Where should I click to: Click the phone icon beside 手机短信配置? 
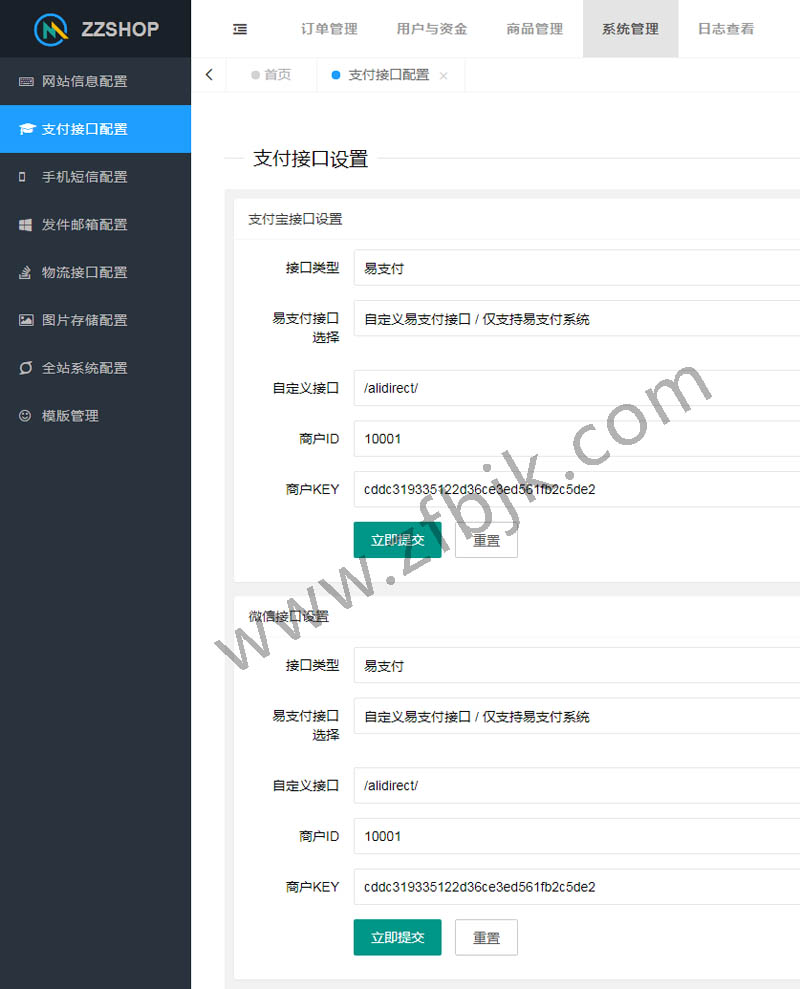pos(23,177)
